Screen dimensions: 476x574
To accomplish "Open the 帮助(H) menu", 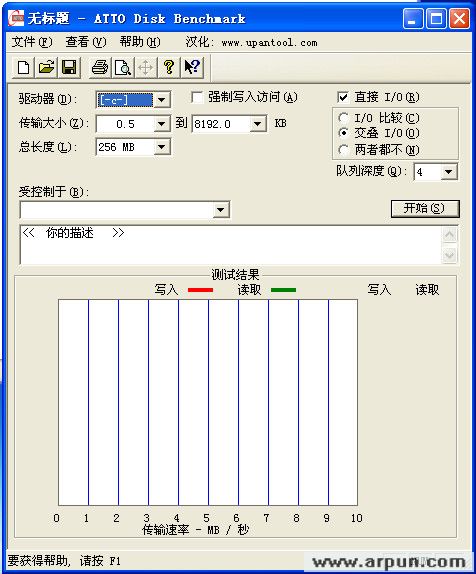I will [x=140, y=42].
